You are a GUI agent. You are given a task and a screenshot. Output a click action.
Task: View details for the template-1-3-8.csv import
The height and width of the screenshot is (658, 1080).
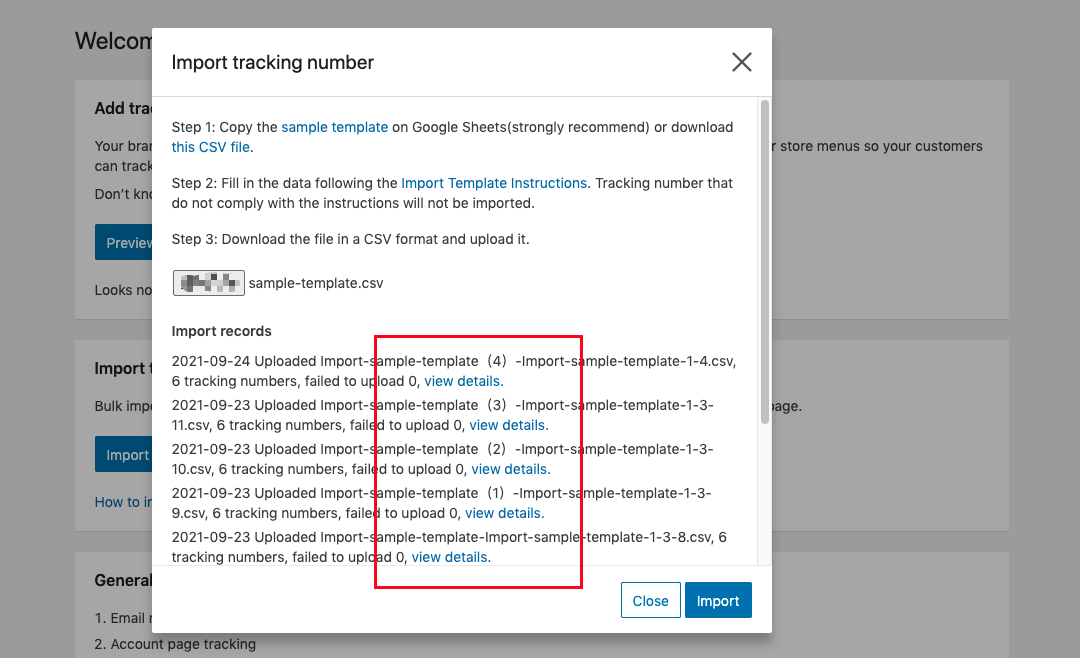pos(450,557)
